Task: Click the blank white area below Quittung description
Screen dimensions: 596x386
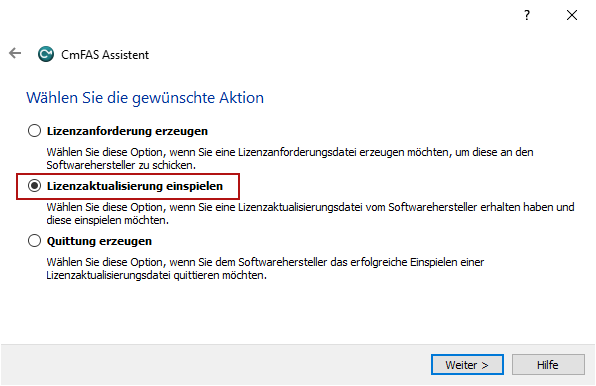Action: [296, 312]
